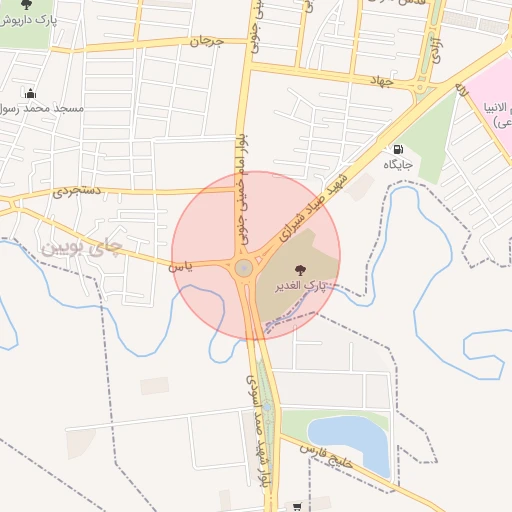Viewport: 512px width, 512px height.
Task: Click the یاس street label
Action: coord(180,267)
